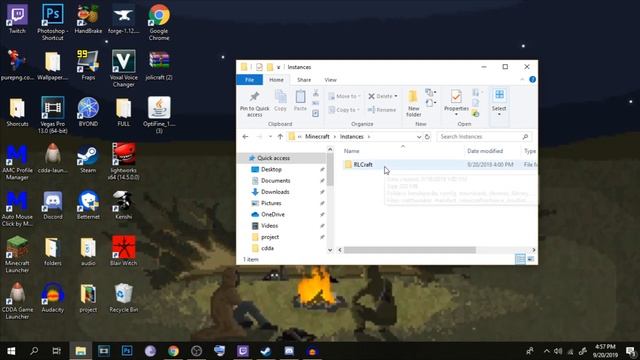Open Minecraft Launcher desktop icon
Viewport: 640px width, 360px height.
[17, 254]
